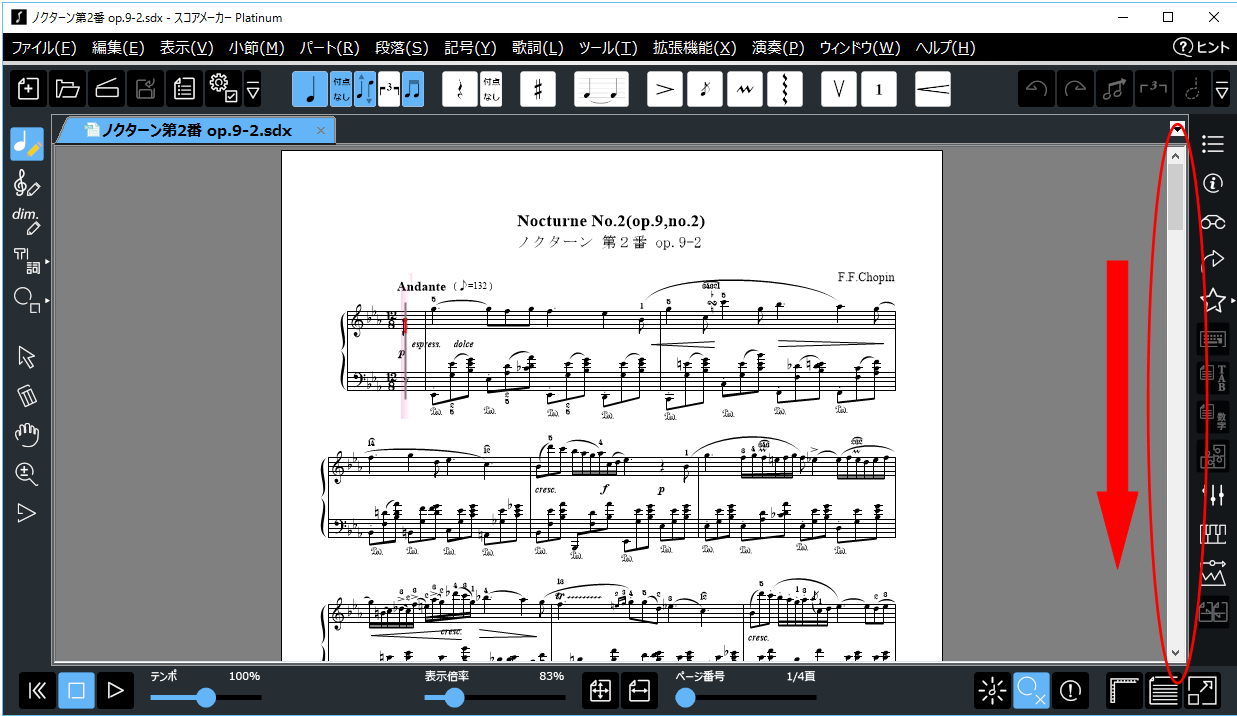
Task: Open the ヘルプ(H) menu
Action: [x=945, y=48]
